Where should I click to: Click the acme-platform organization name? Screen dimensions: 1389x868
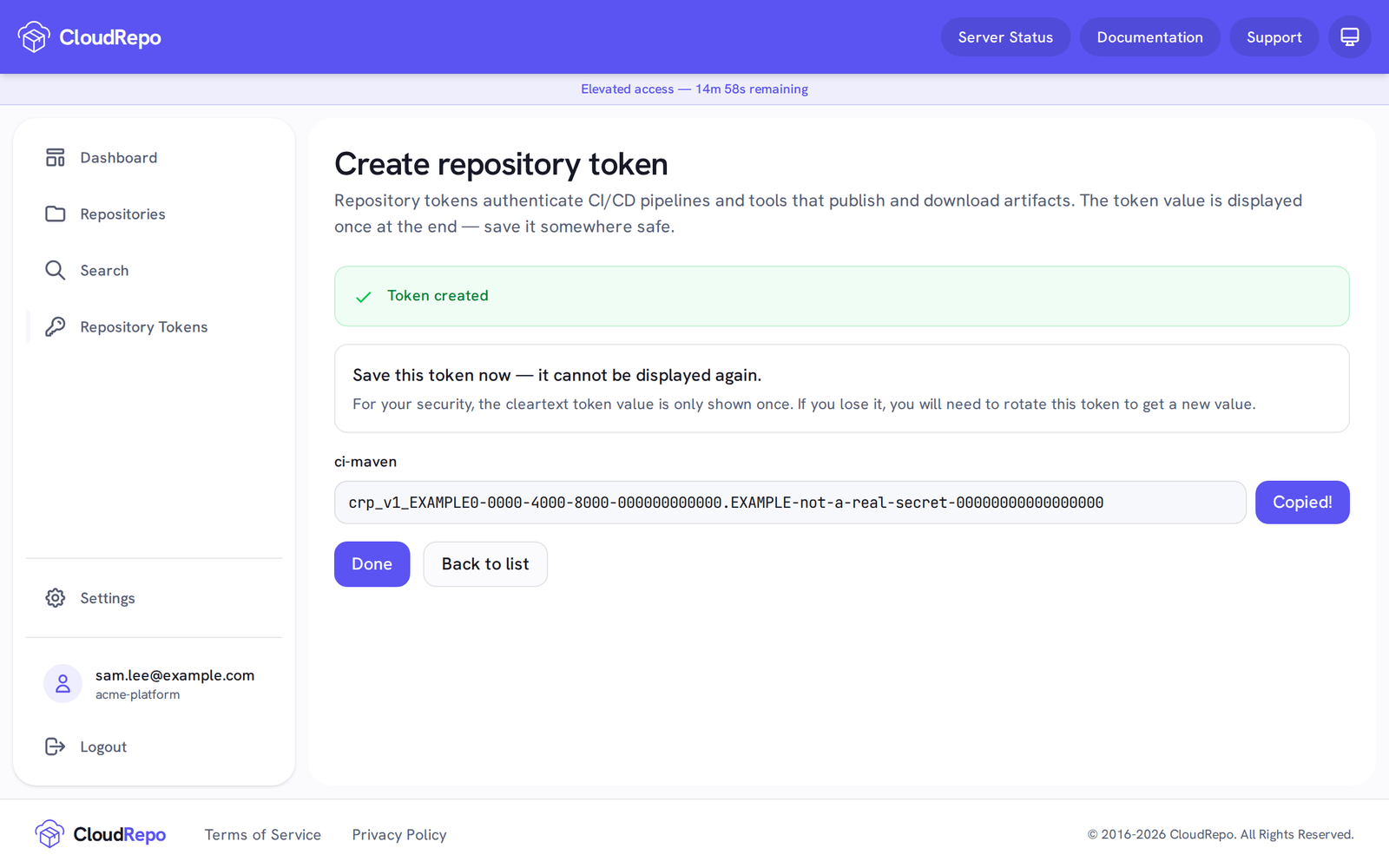138,694
